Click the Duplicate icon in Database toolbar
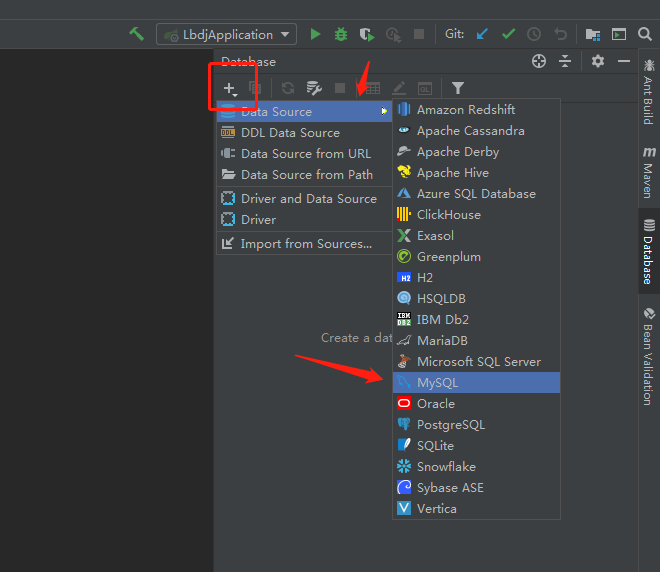 (255, 88)
